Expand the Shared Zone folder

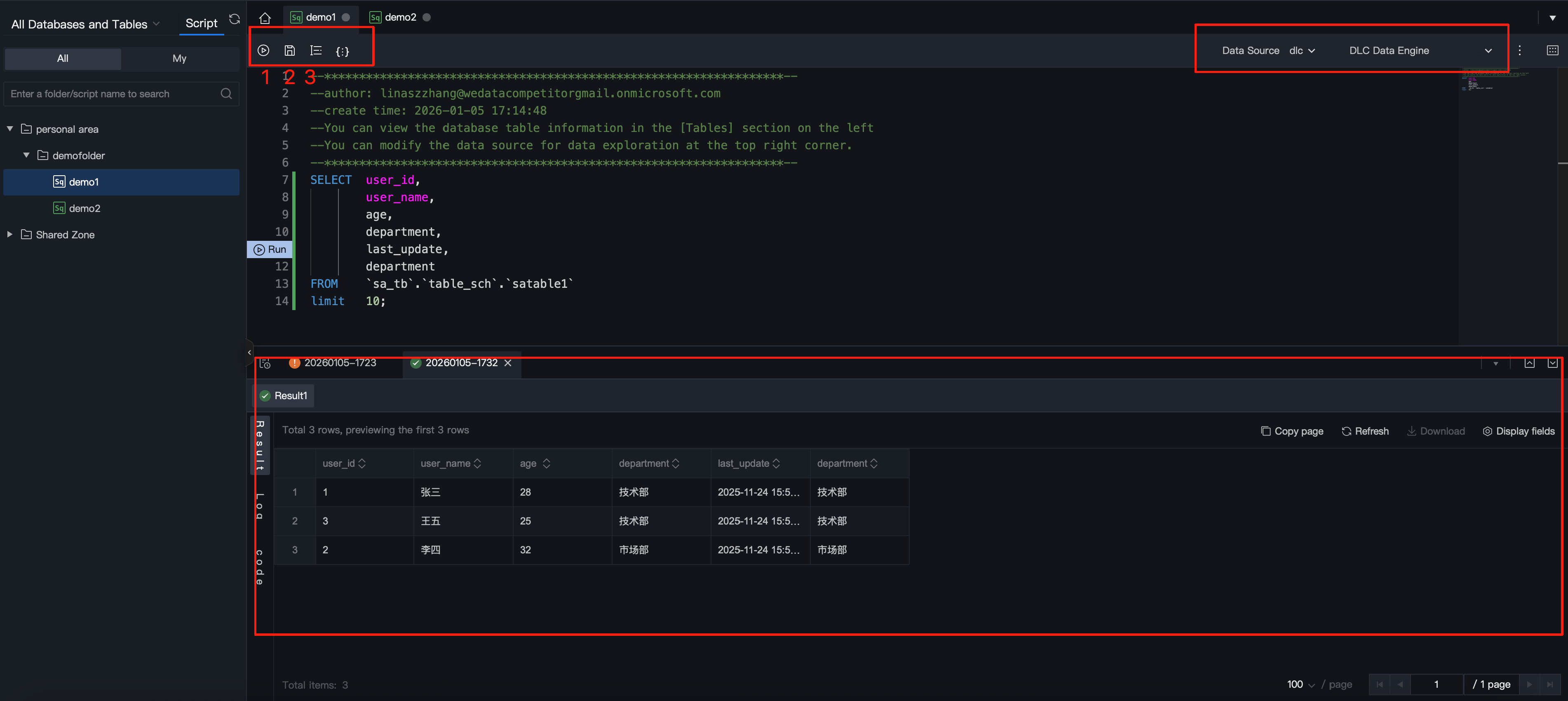coord(10,235)
